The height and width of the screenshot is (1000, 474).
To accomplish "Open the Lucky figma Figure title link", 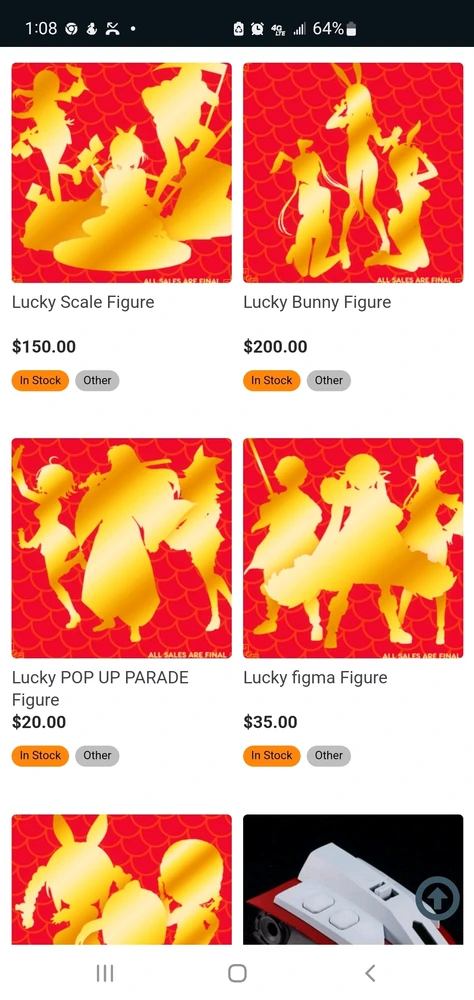I will 315,678.
